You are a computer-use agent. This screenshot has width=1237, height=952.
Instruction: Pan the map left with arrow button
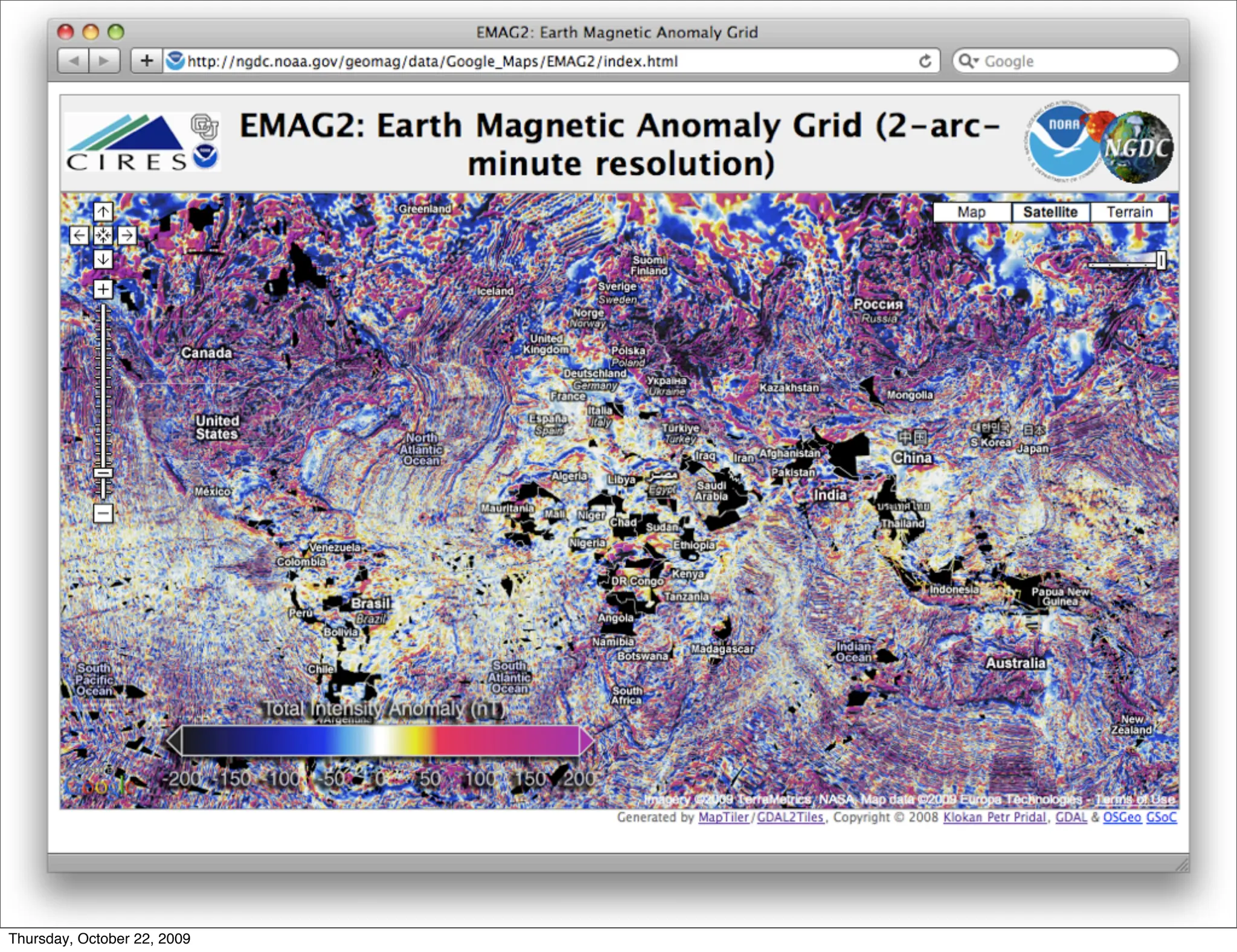[x=79, y=236]
